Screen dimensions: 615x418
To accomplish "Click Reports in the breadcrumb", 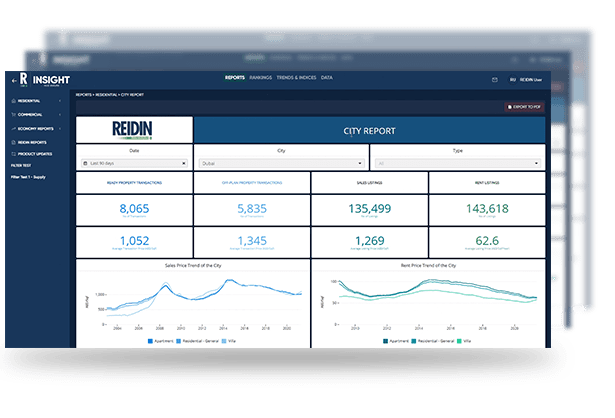I will pyautogui.click(x=84, y=95).
